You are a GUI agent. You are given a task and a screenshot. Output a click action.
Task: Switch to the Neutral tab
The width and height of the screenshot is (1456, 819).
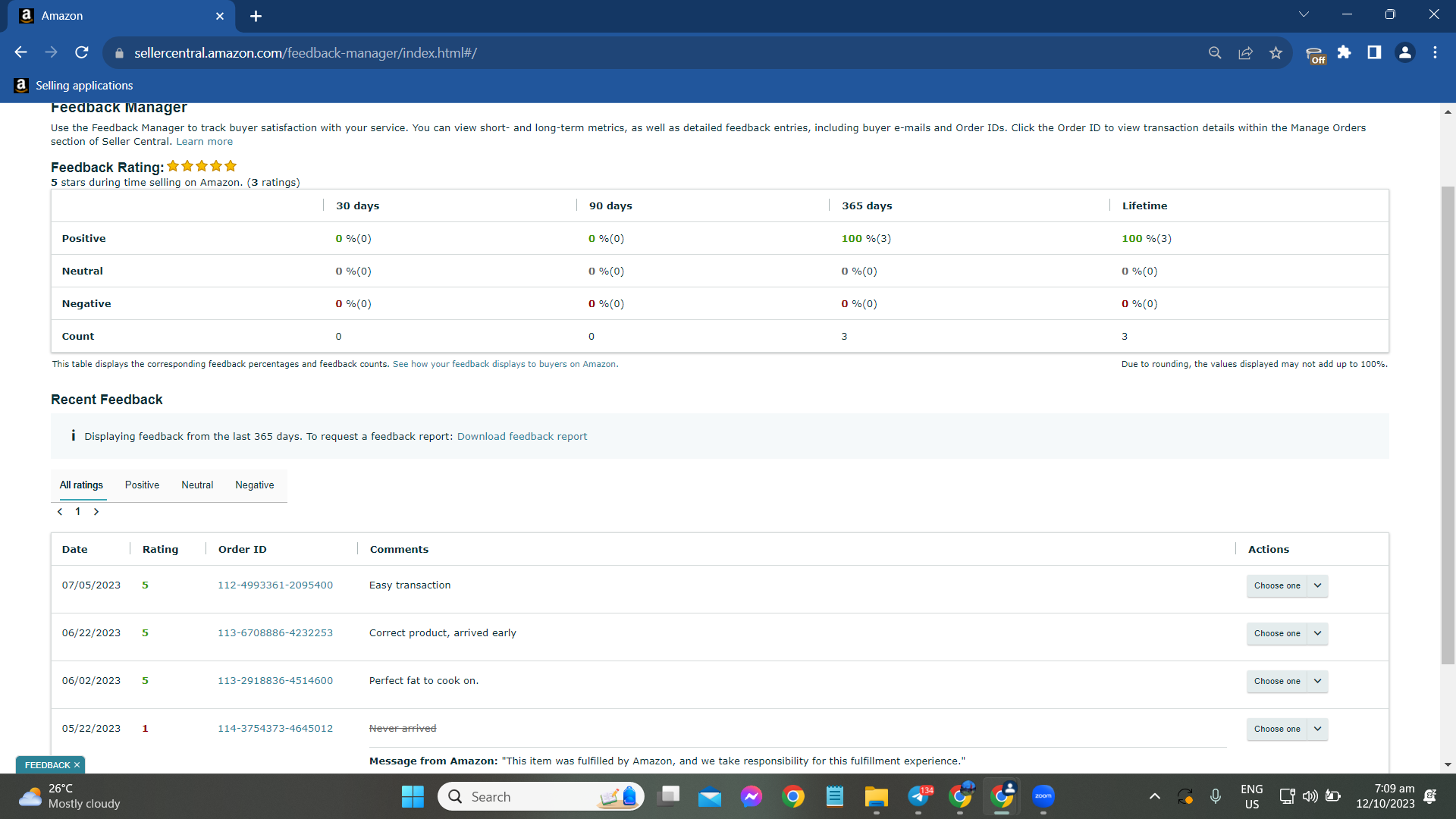197,485
